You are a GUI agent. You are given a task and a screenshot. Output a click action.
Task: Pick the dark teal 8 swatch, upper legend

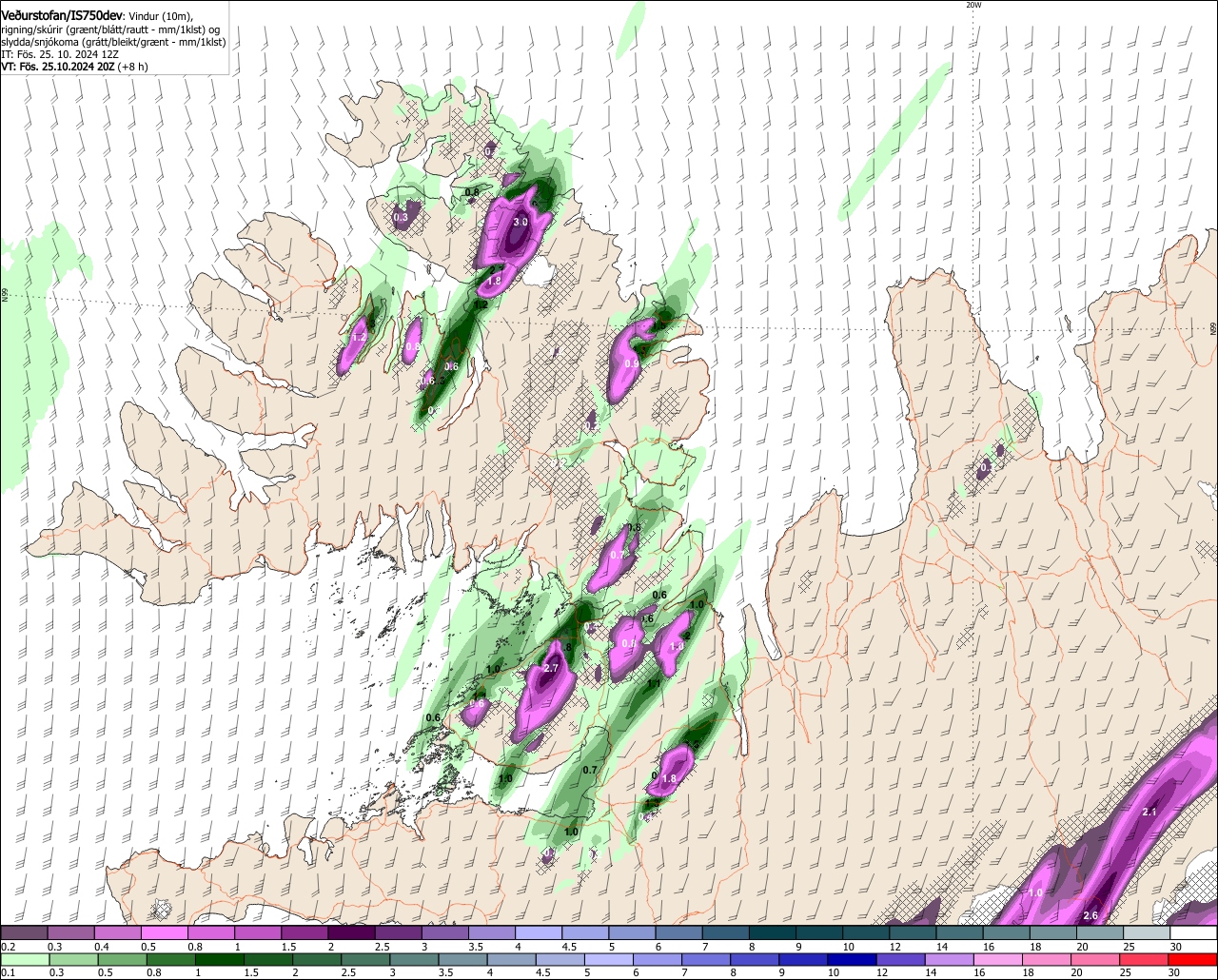[x=773, y=933]
